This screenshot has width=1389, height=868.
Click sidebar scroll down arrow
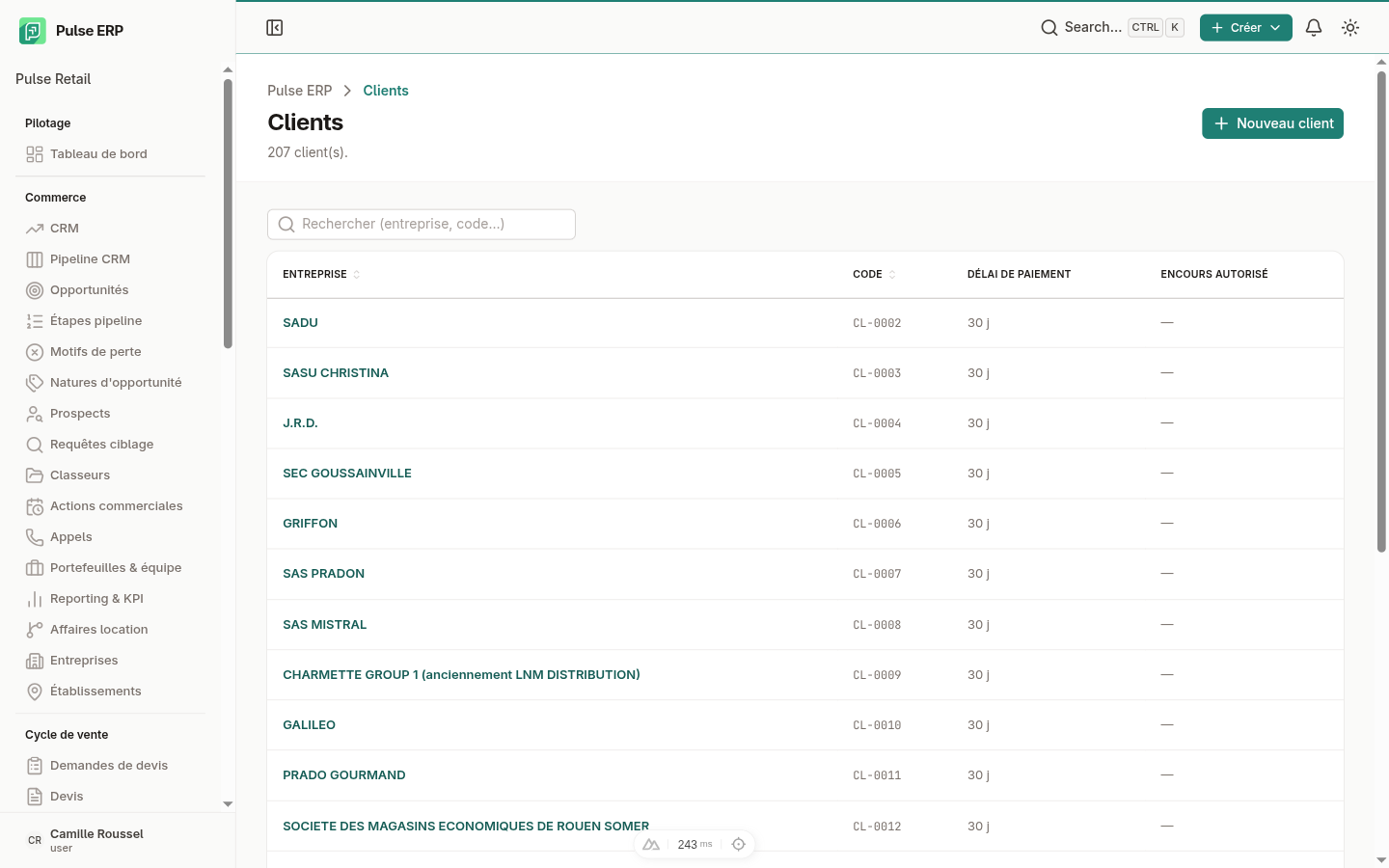228,803
